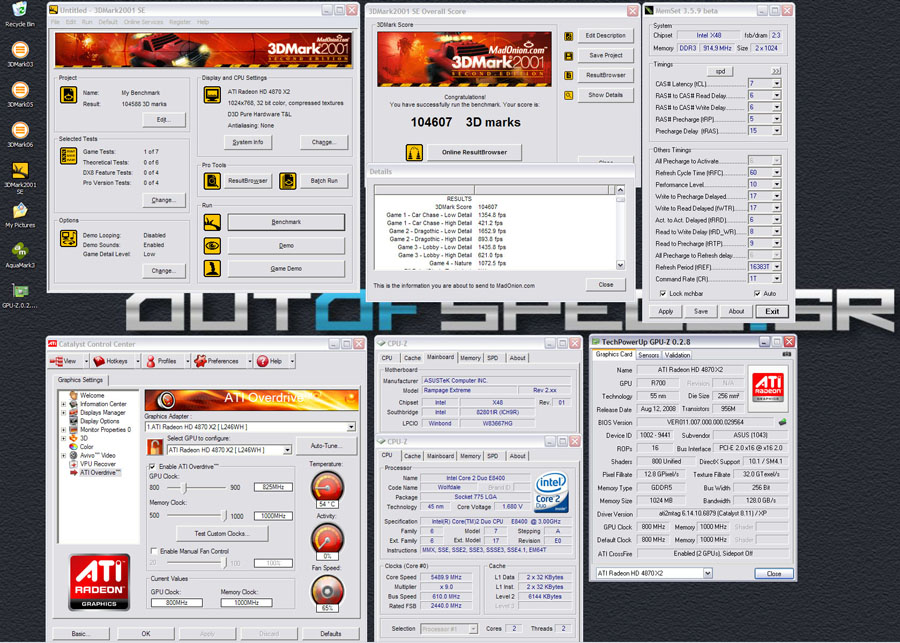Click the Save Project button
Screen dimensions: 900x643
pos(605,56)
